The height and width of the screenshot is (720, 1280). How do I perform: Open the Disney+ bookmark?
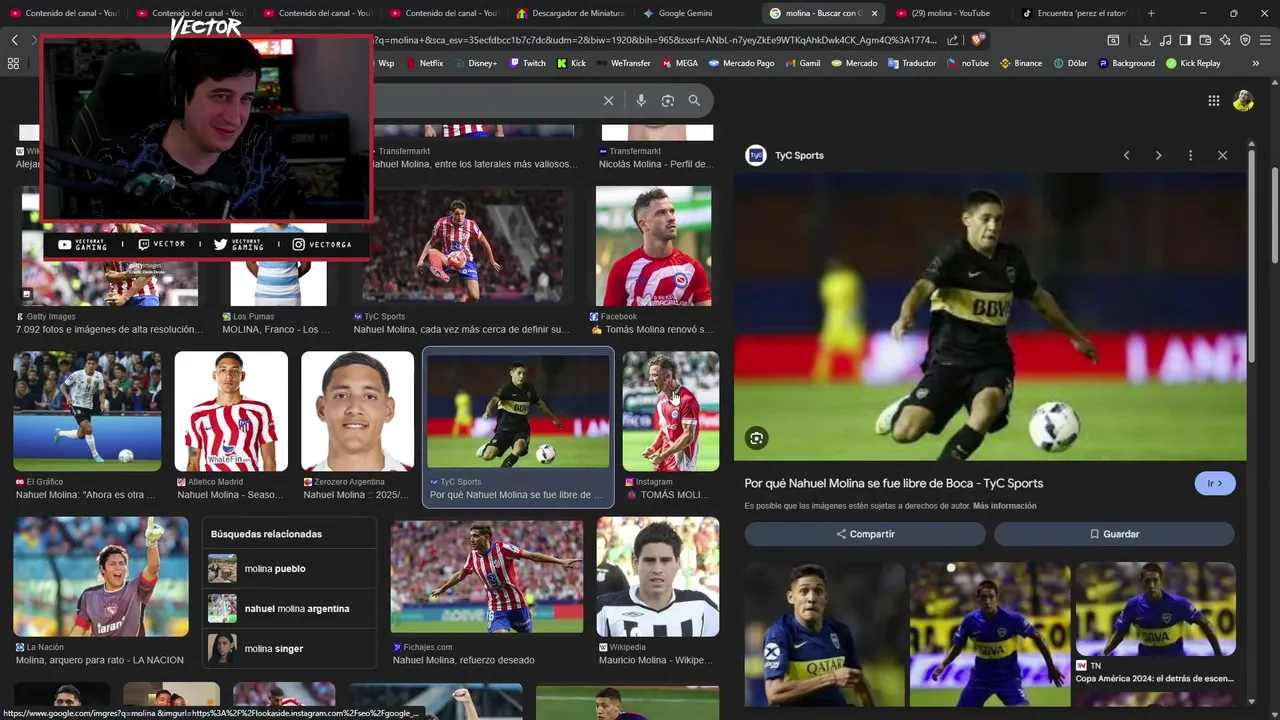(x=475, y=63)
